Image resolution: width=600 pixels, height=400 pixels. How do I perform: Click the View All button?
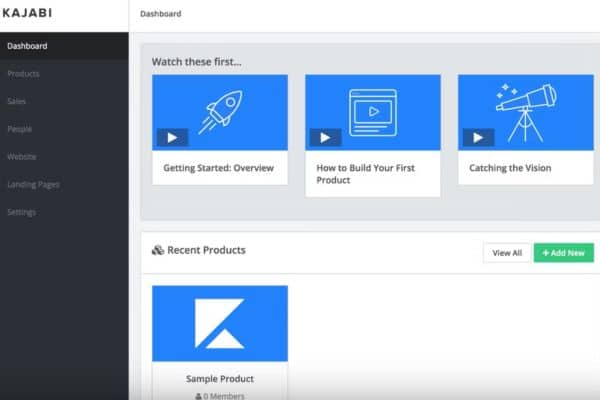click(x=507, y=253)
